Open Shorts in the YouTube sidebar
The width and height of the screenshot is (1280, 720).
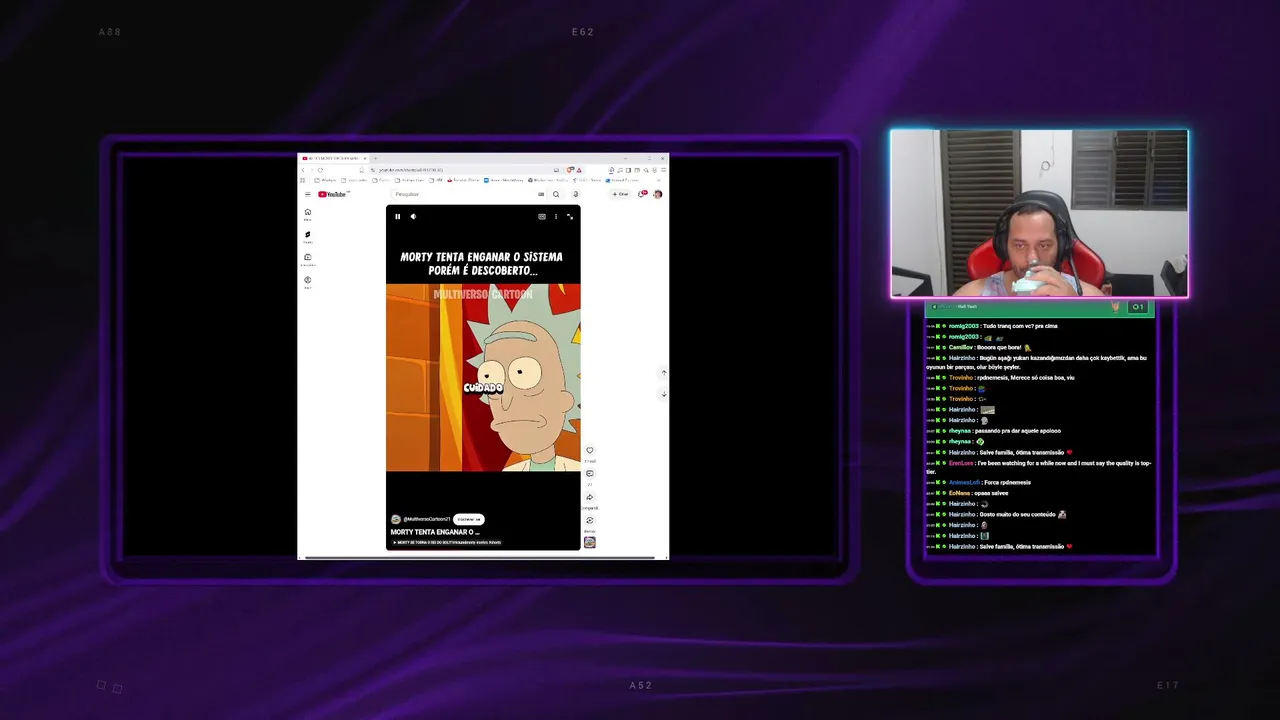tap(308, 237)
